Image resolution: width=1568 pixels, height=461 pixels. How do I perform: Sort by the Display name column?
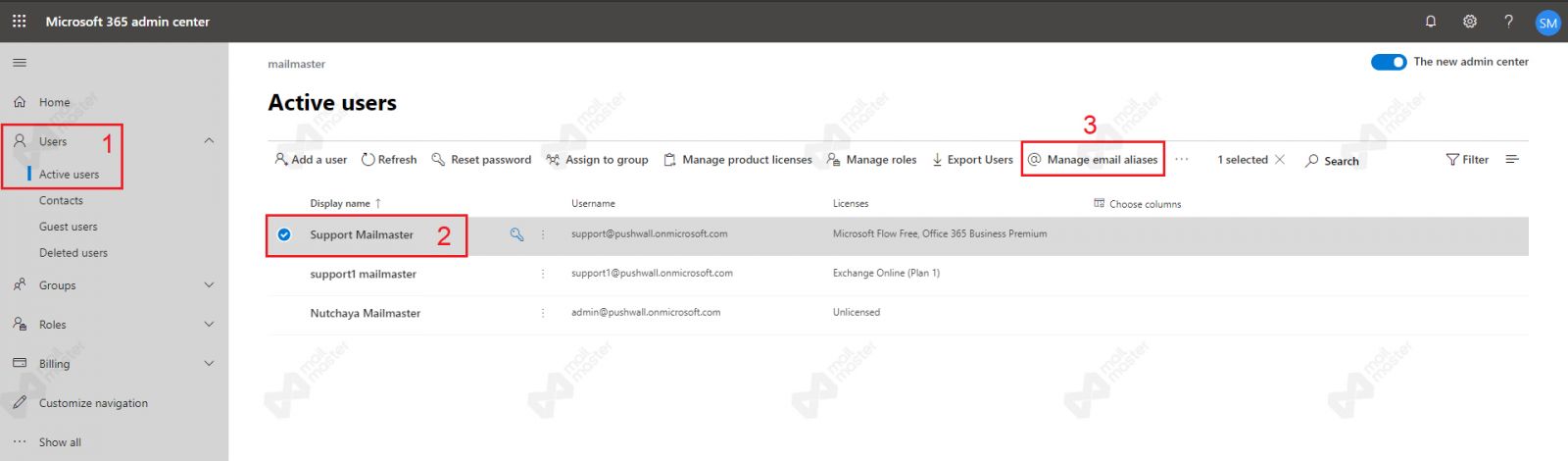[345, 203]
